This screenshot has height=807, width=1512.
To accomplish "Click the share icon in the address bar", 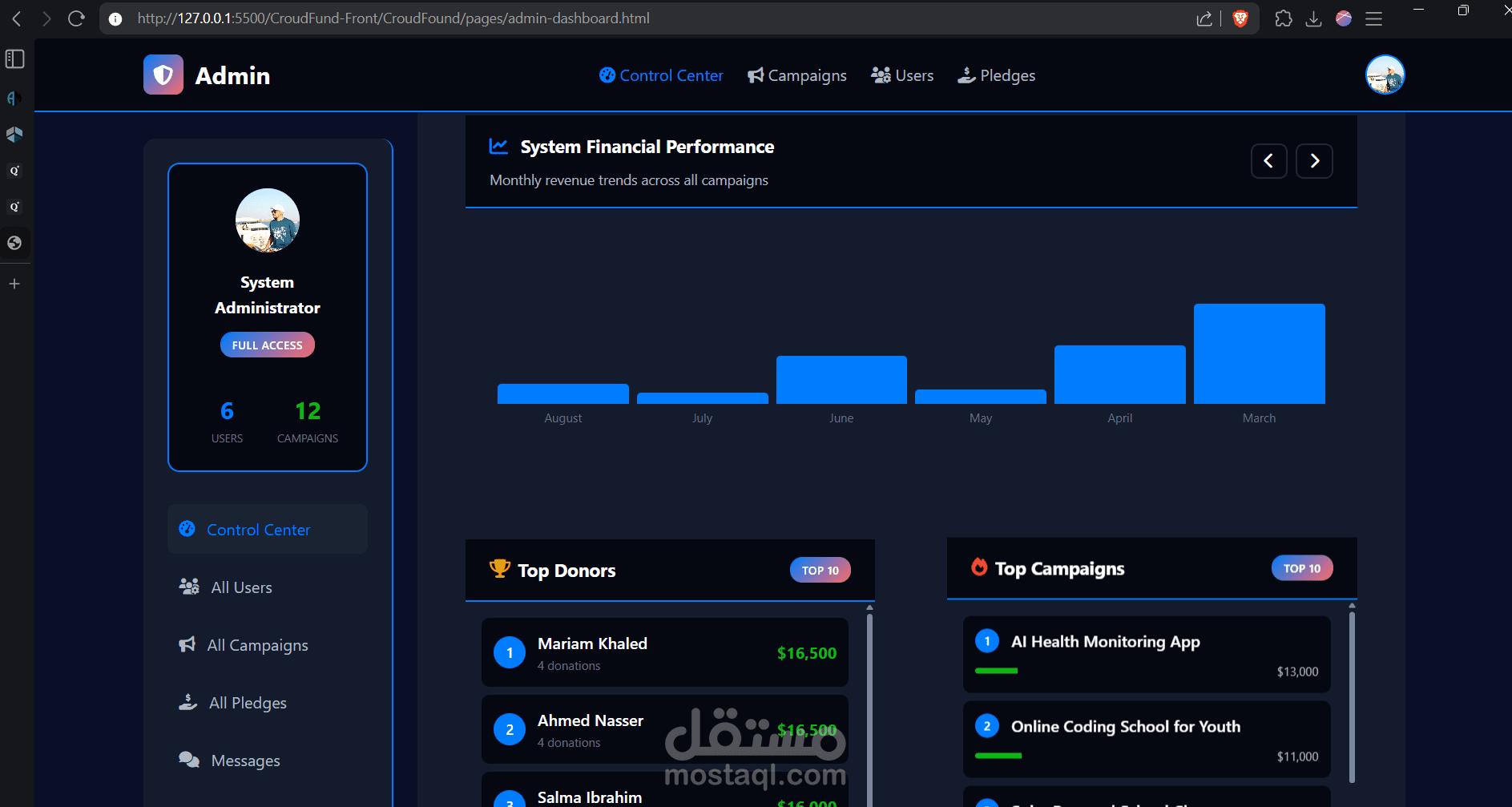I will click(1204, 18).
